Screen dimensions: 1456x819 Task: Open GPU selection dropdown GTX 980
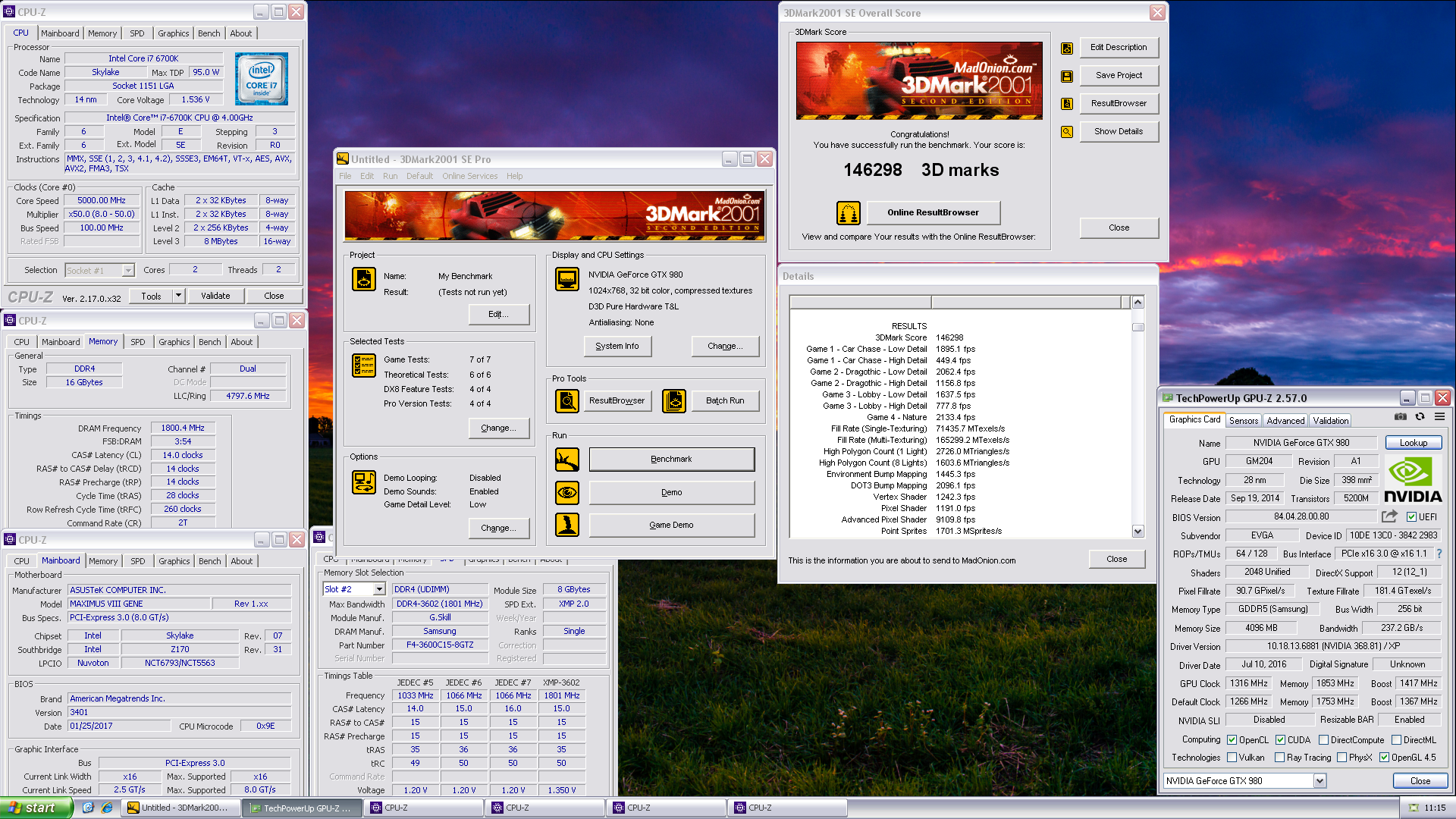tap(1319, 781)
